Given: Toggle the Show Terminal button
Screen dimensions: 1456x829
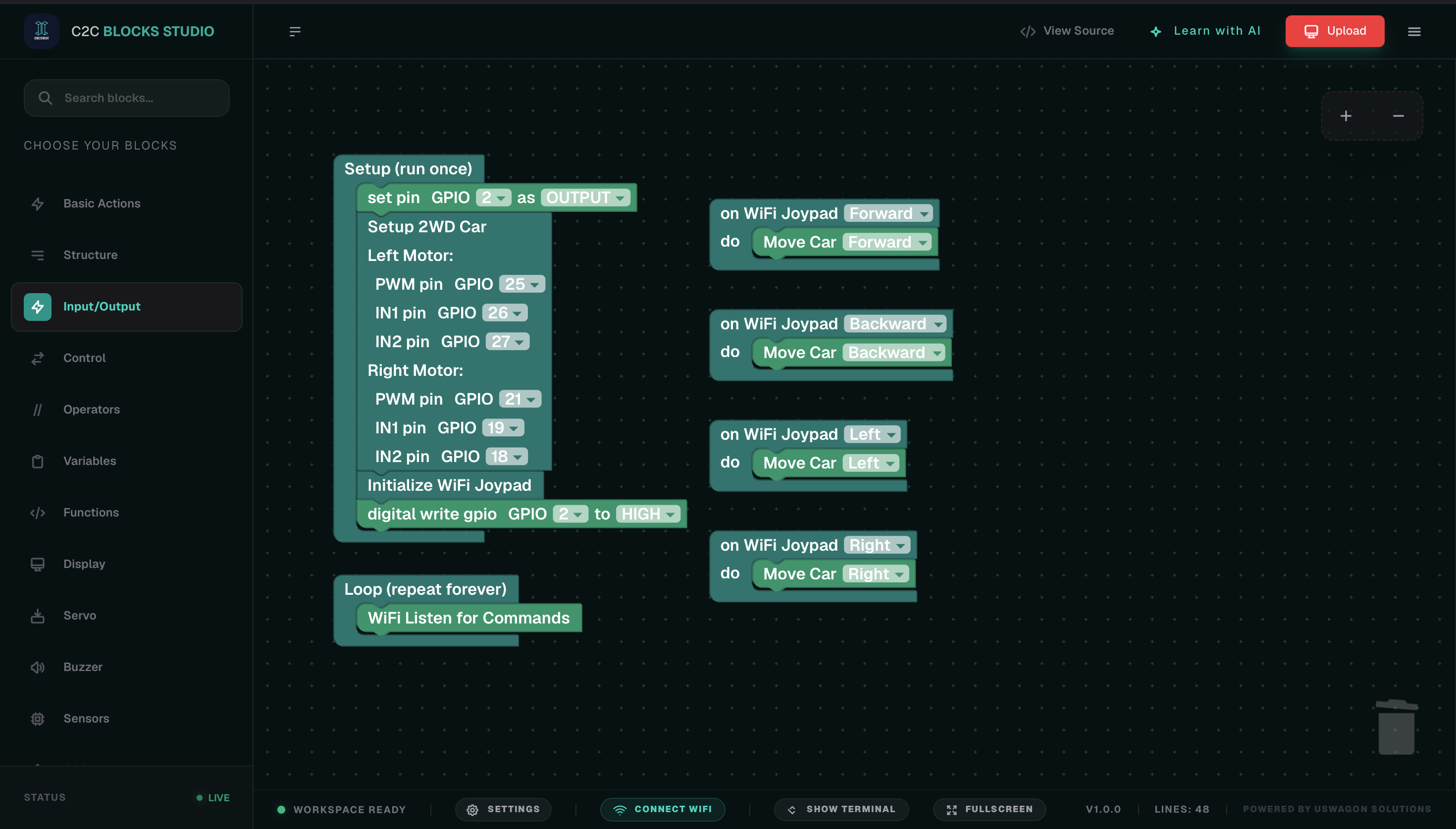Looking at the screenshot, I should pos(841,809).
